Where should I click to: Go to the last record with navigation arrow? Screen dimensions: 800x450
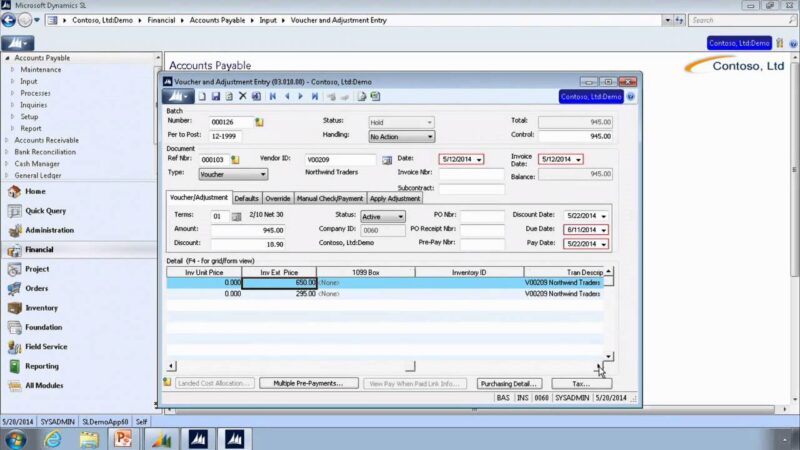(315, 96)
